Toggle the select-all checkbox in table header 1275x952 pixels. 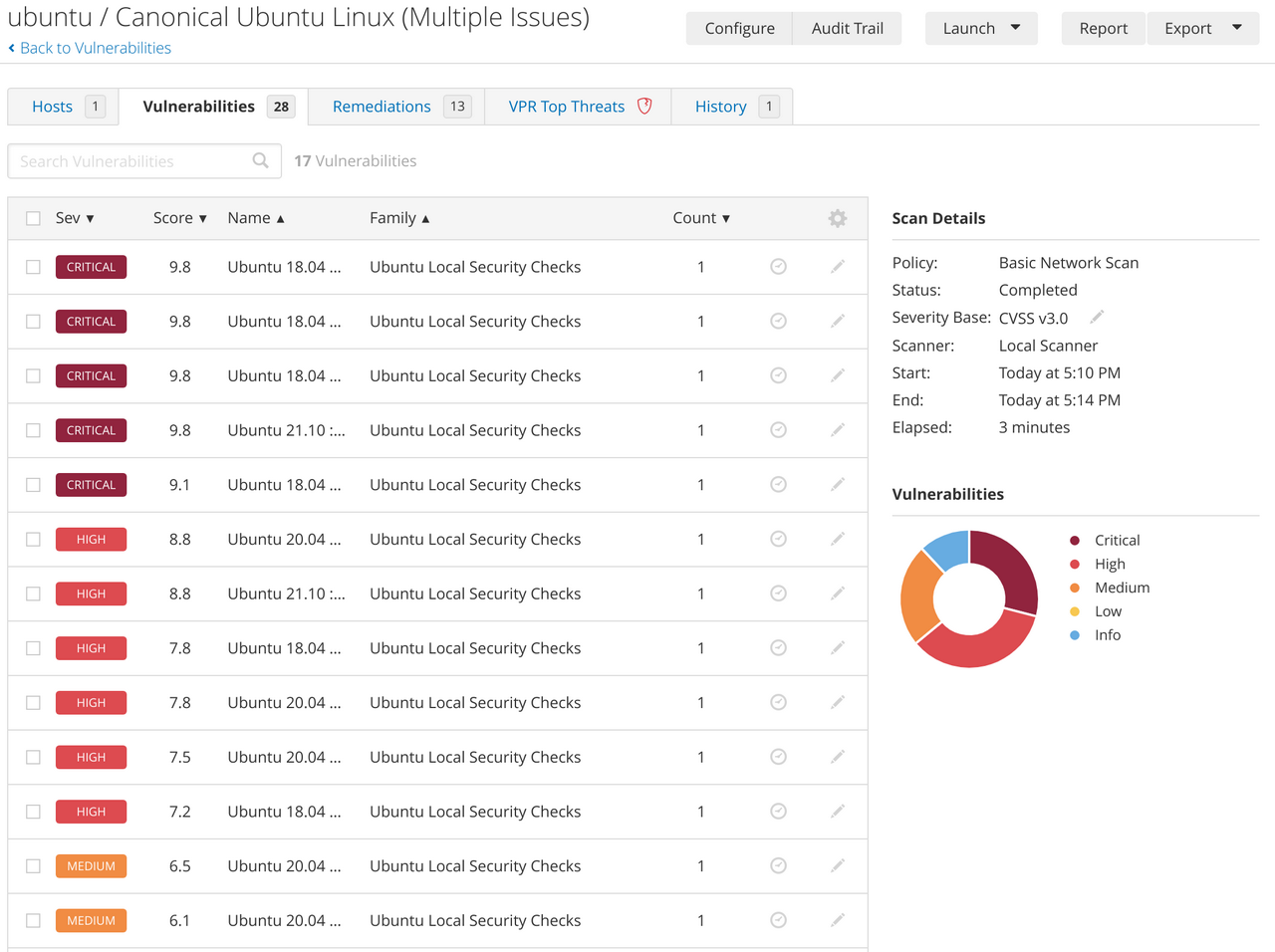pos(33,218)
